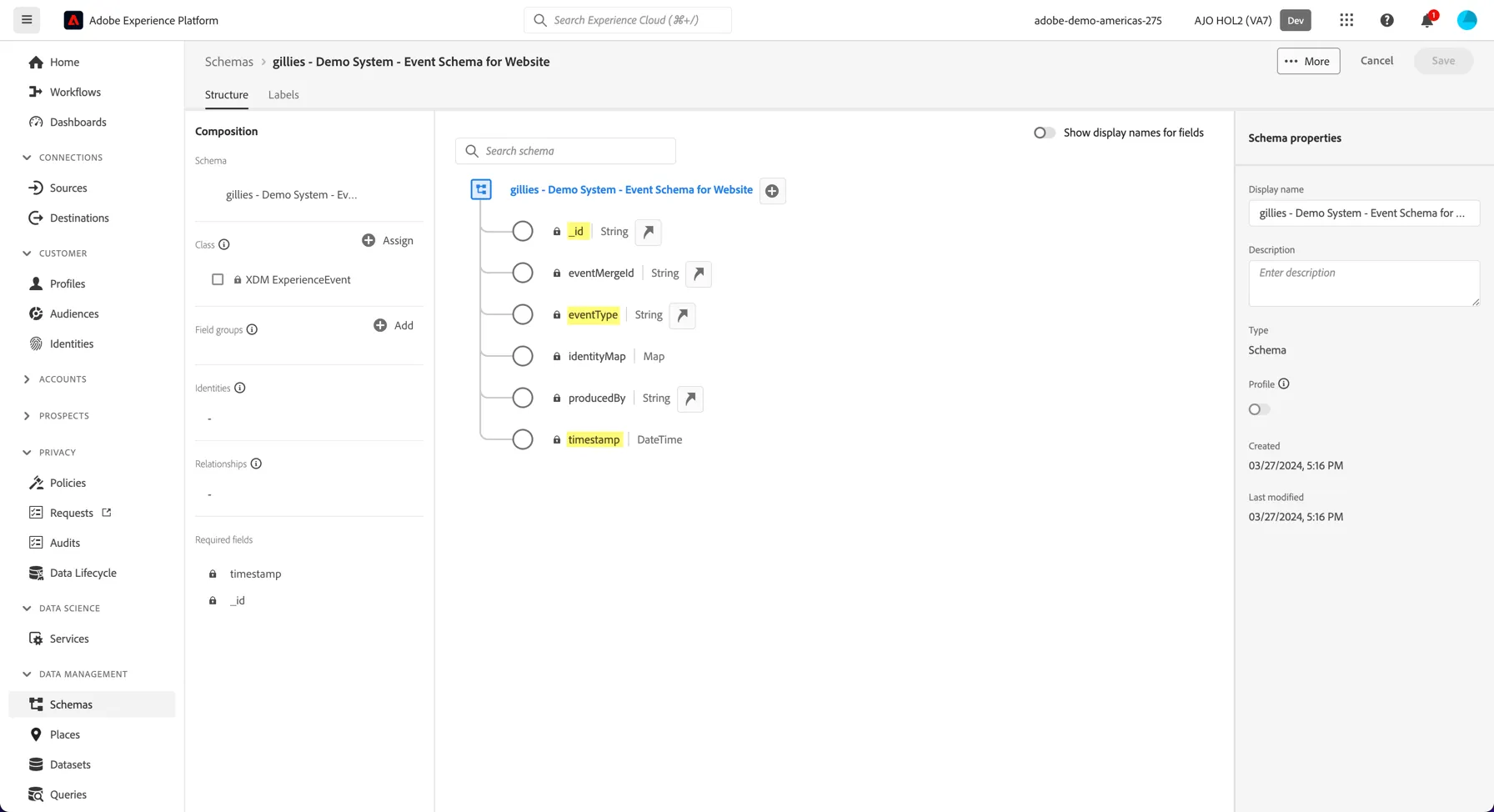
Task: Click the Schemas breadcrumb link
Action: (x=229, y=62)
